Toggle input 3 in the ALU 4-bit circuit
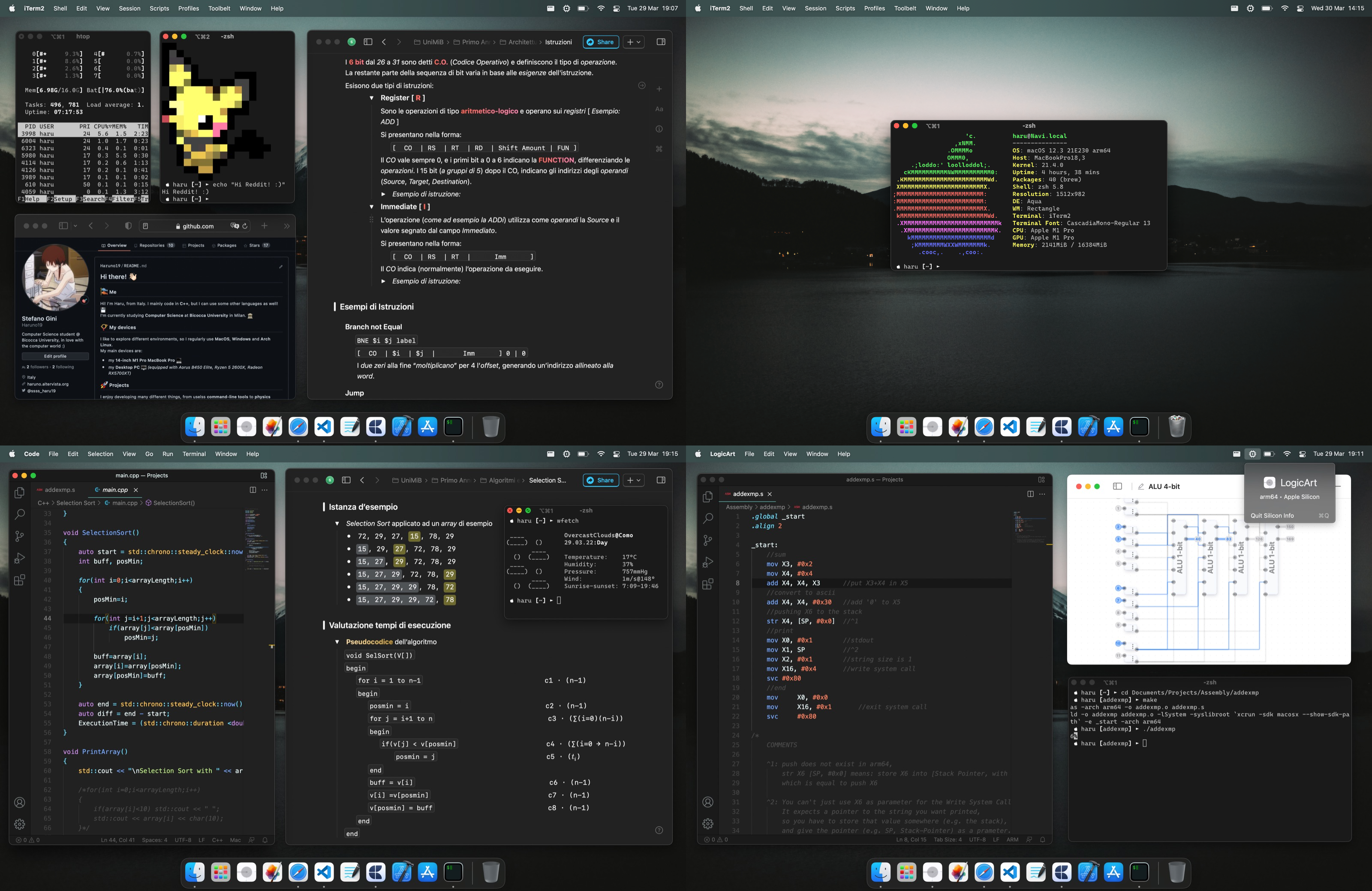 pyautogui.click(x=1118, y=539)
